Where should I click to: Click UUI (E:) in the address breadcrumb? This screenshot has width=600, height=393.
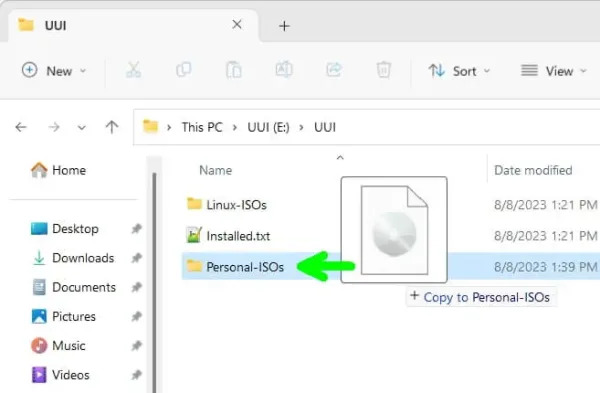point(268,127)
